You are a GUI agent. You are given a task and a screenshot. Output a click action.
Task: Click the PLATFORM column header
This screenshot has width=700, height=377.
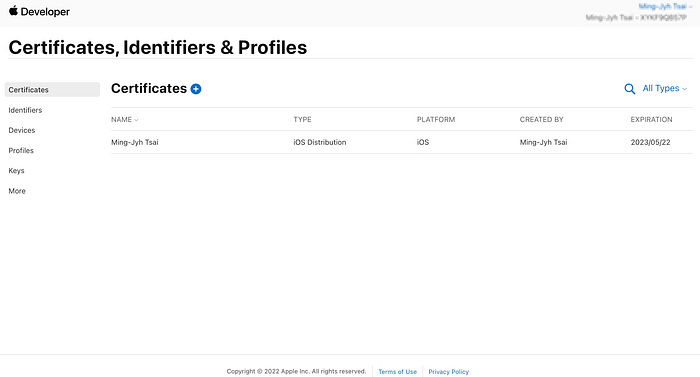(436, 119)
